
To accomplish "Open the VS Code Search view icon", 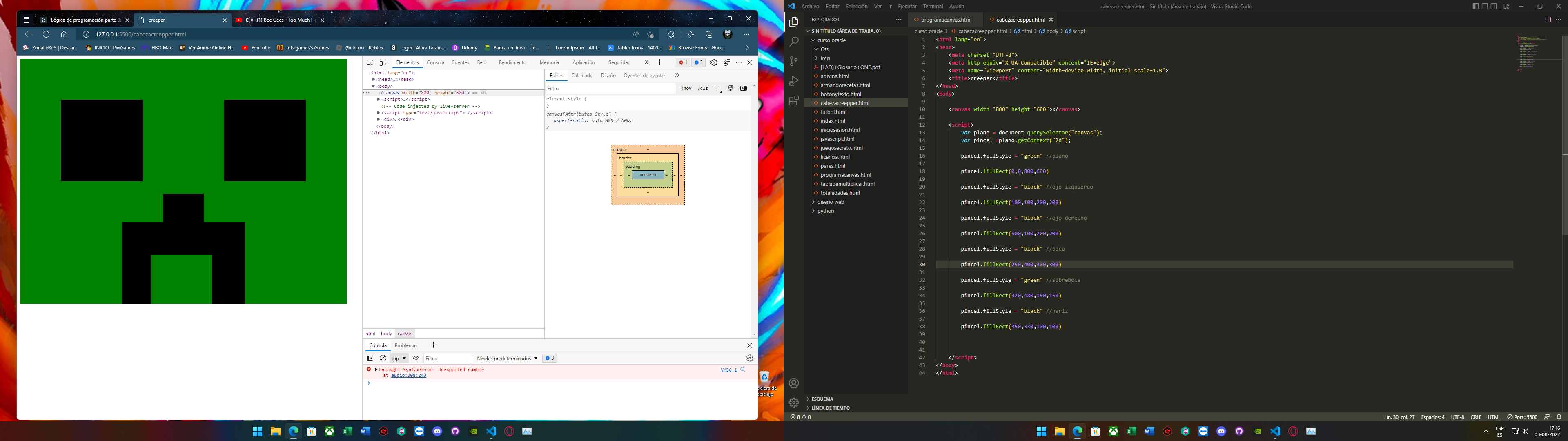I will coord(794,42).
